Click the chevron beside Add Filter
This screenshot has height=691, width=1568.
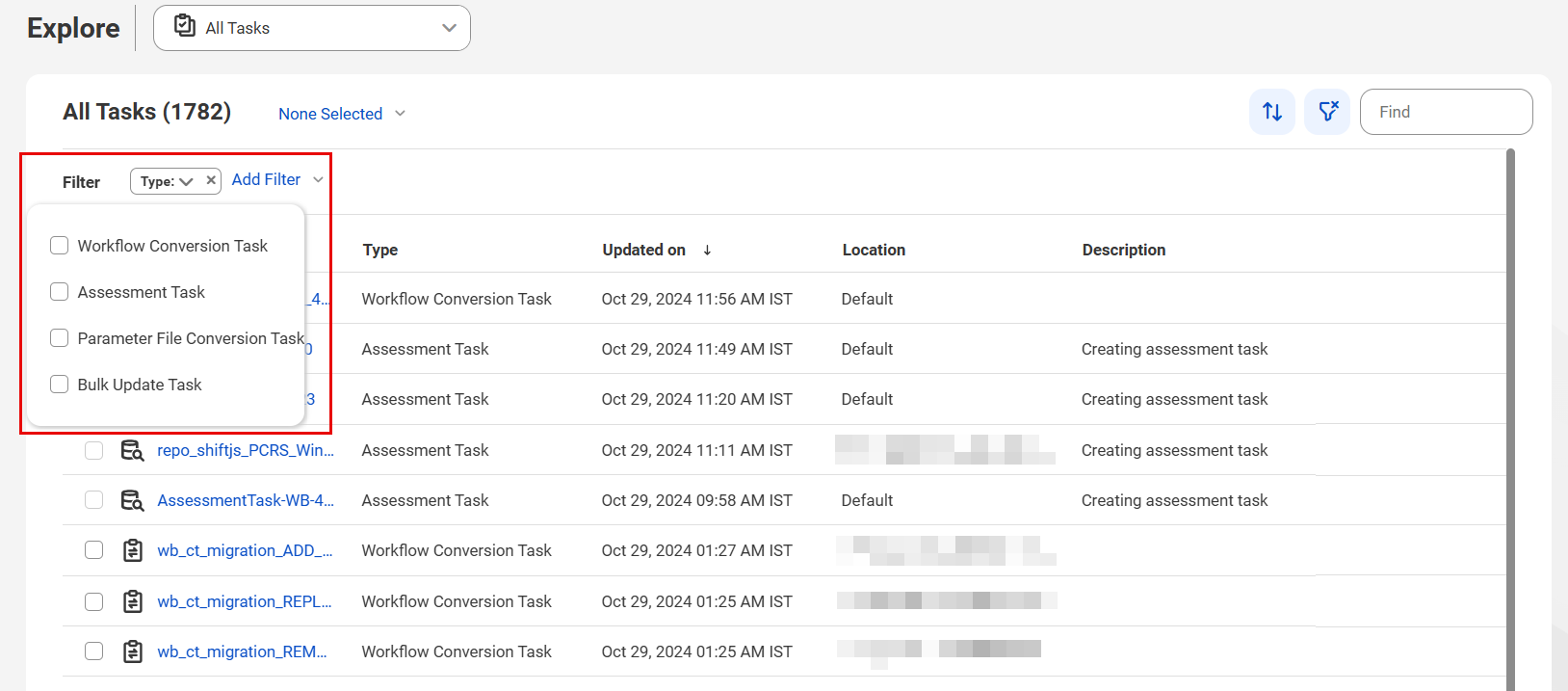[x=318, y=180]
